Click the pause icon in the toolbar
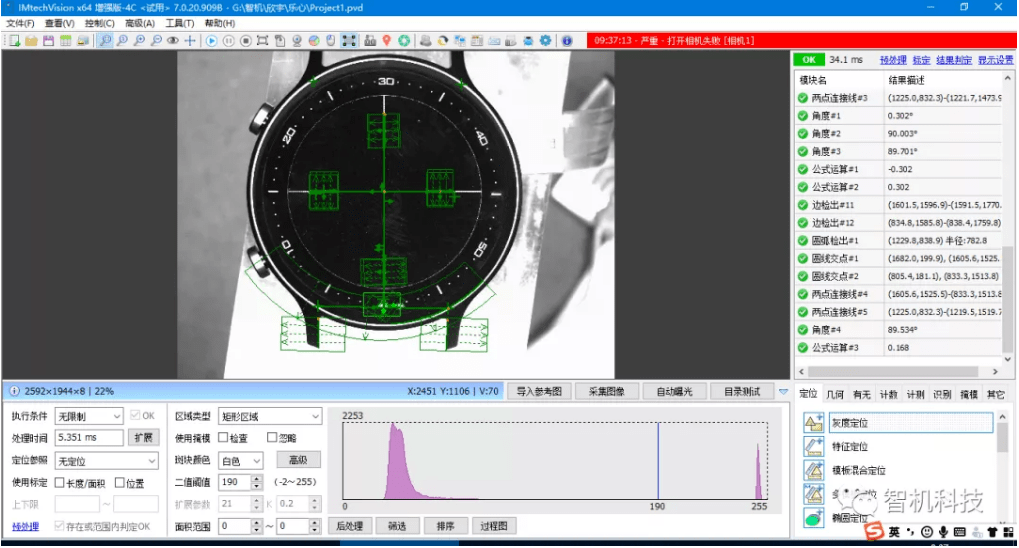The image size is (1019, 548). [228, 41]
